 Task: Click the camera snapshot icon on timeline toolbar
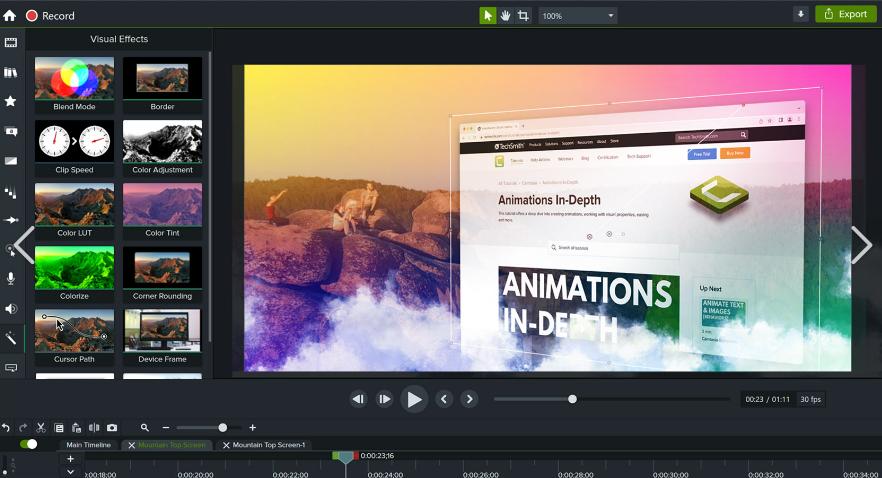tap(112, 427)
